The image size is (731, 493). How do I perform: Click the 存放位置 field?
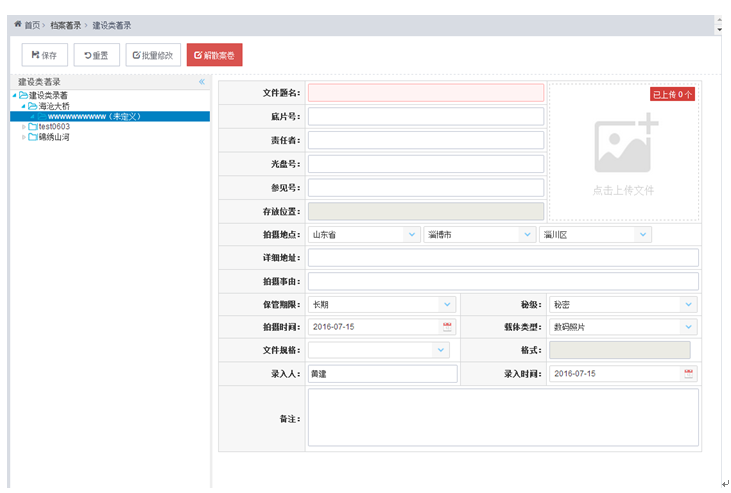click(426, 211)
